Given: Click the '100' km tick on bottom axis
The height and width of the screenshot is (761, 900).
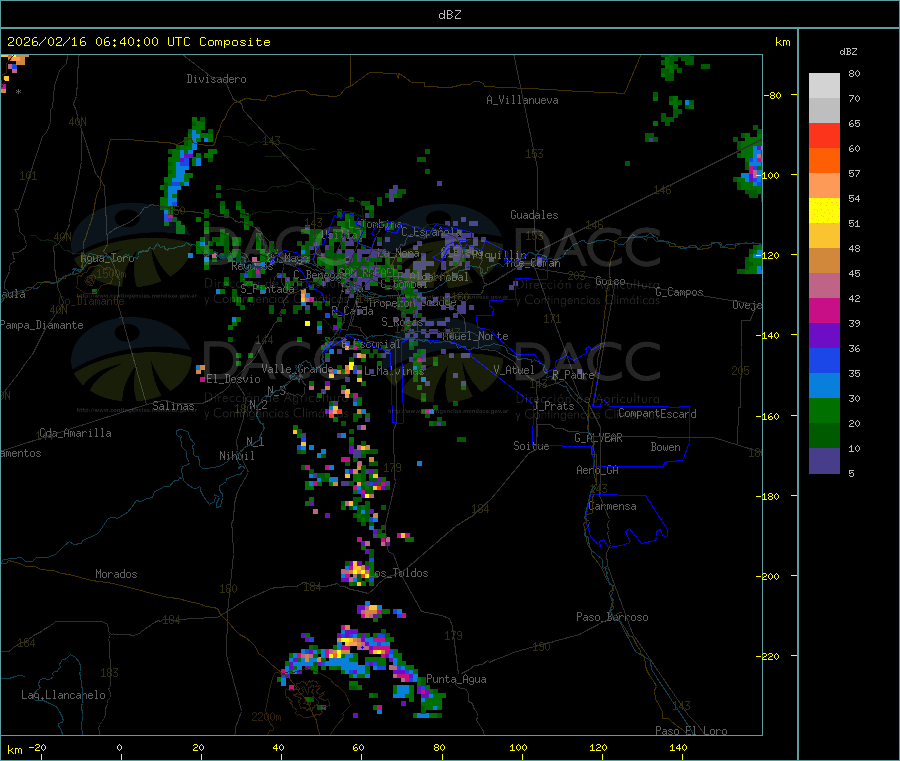Looking at the screenshot, I should 518,747.
